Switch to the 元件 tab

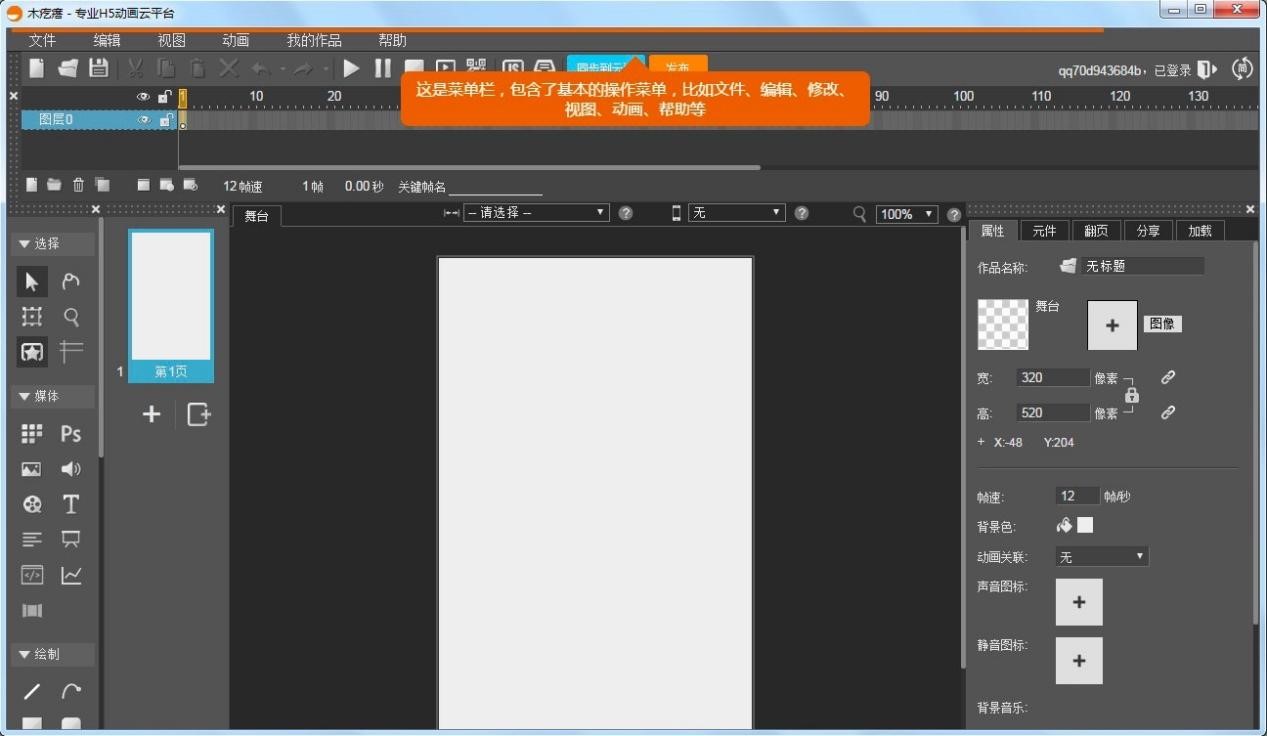1044,231
